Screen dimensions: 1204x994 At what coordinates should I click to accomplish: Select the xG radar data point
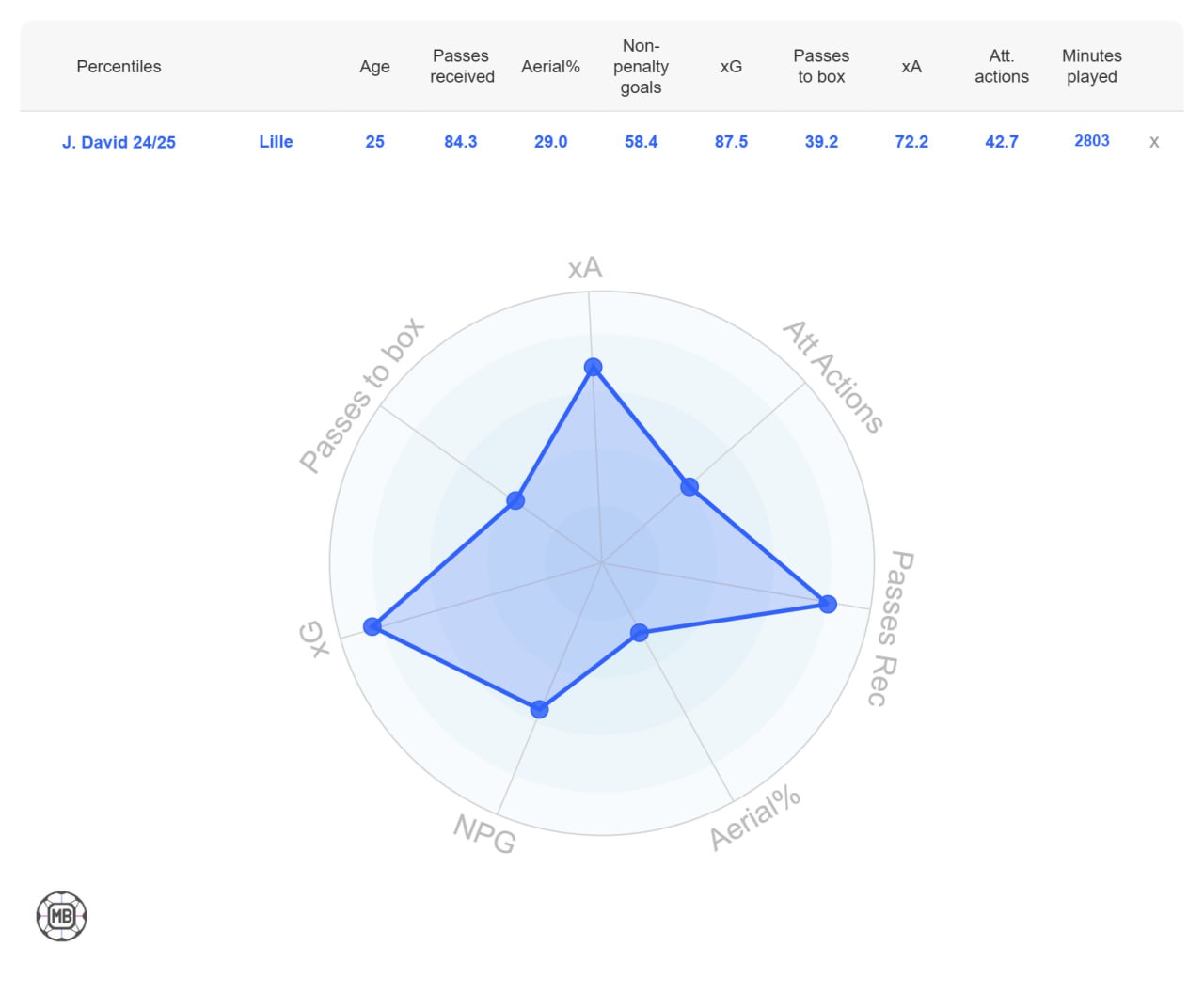coord(372,626)
